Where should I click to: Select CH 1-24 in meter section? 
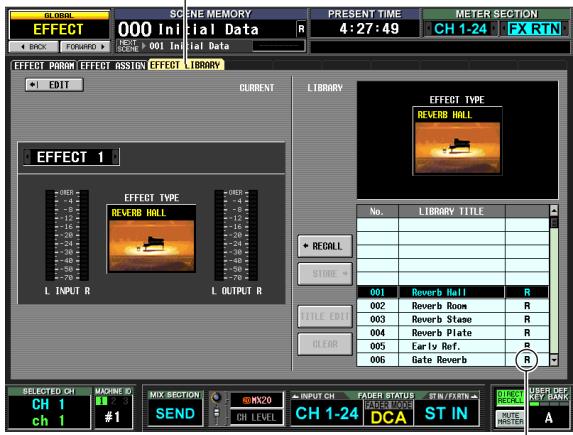[x=460, y=29]
